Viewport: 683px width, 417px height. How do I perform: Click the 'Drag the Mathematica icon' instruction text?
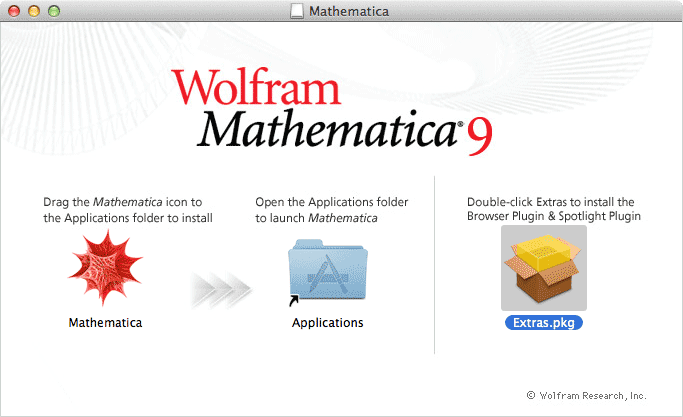click(x=128, y=210)
